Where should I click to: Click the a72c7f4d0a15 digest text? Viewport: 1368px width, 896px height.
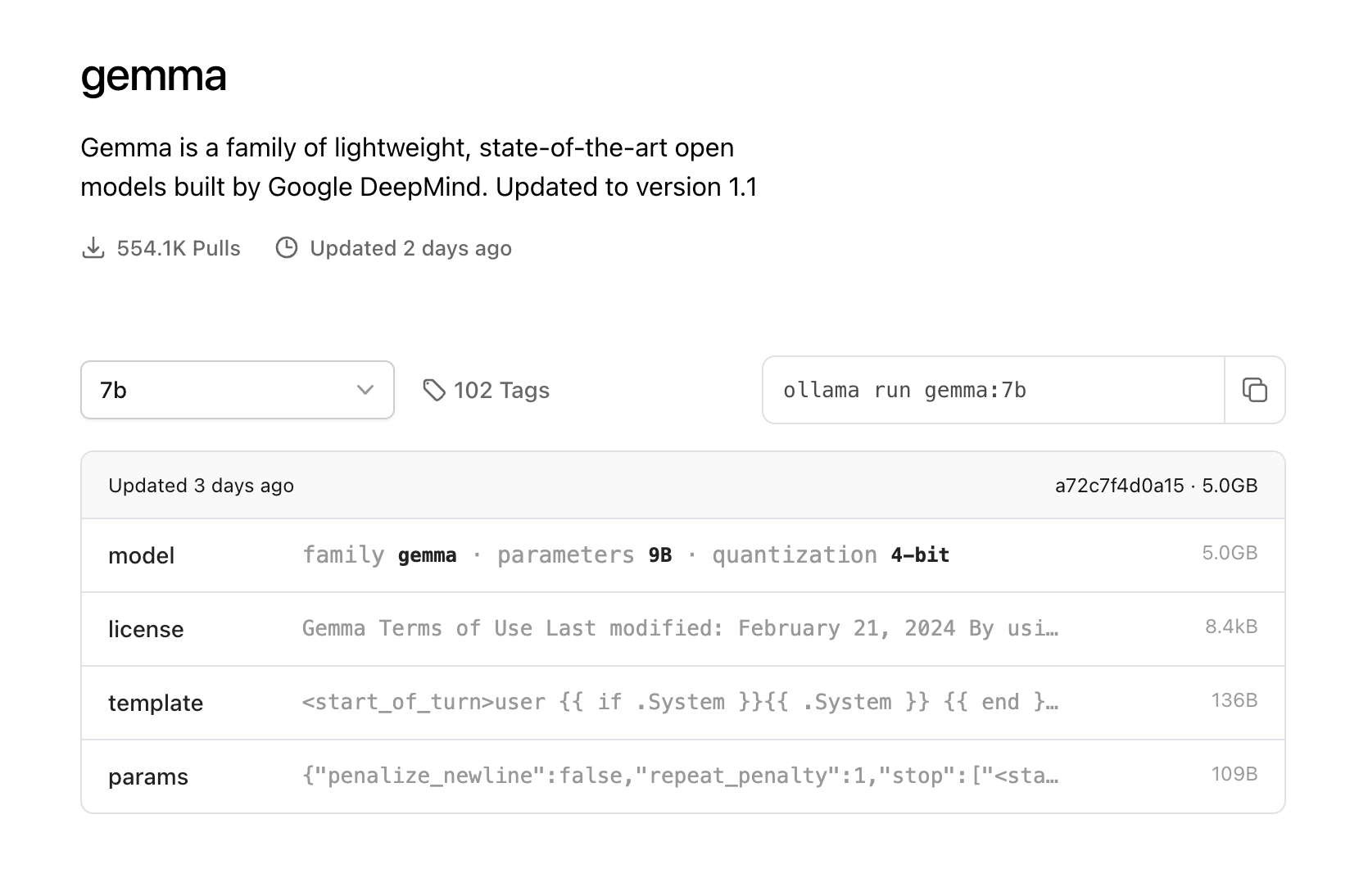1120,486
